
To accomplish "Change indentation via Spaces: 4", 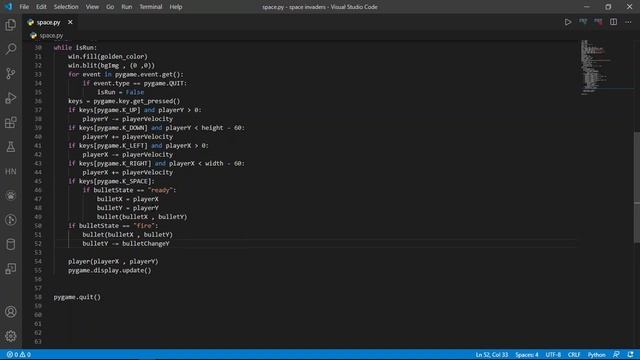I will 527,354.
